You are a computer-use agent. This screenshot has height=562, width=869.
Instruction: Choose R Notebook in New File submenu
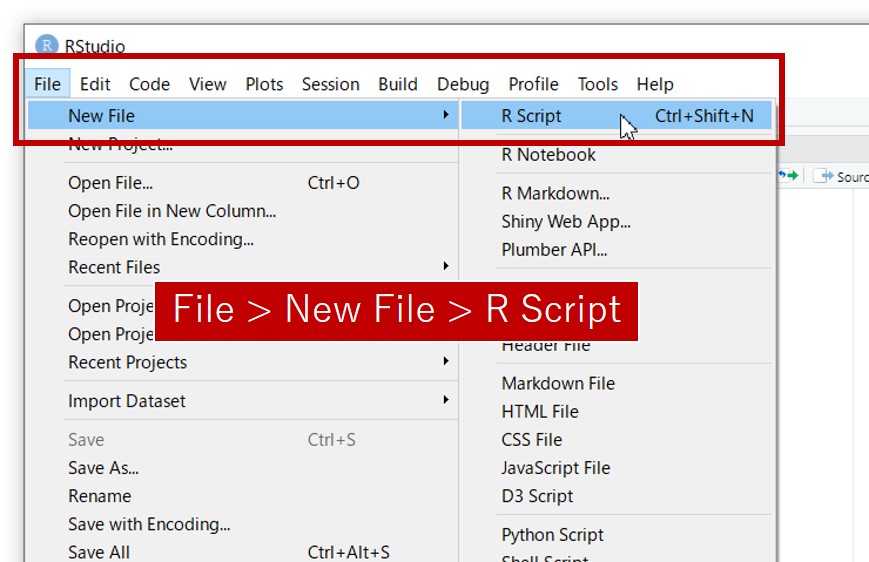pyautogui.click(x=548, y=155)
